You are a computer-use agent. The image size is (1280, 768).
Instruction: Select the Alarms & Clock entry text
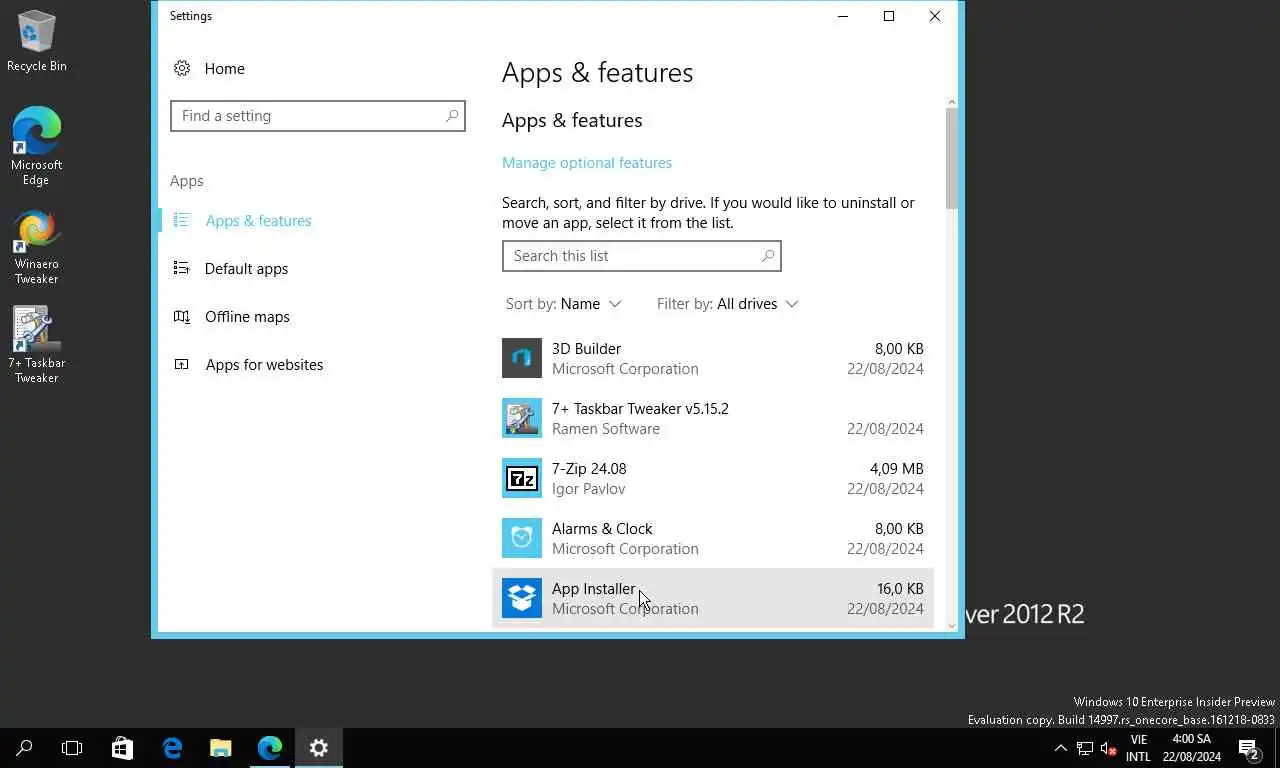point(602,528)
